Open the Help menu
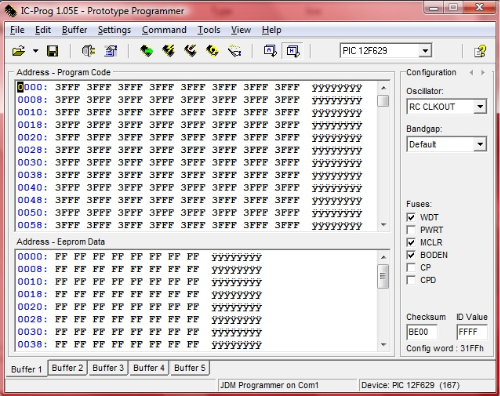 [271, 30]
